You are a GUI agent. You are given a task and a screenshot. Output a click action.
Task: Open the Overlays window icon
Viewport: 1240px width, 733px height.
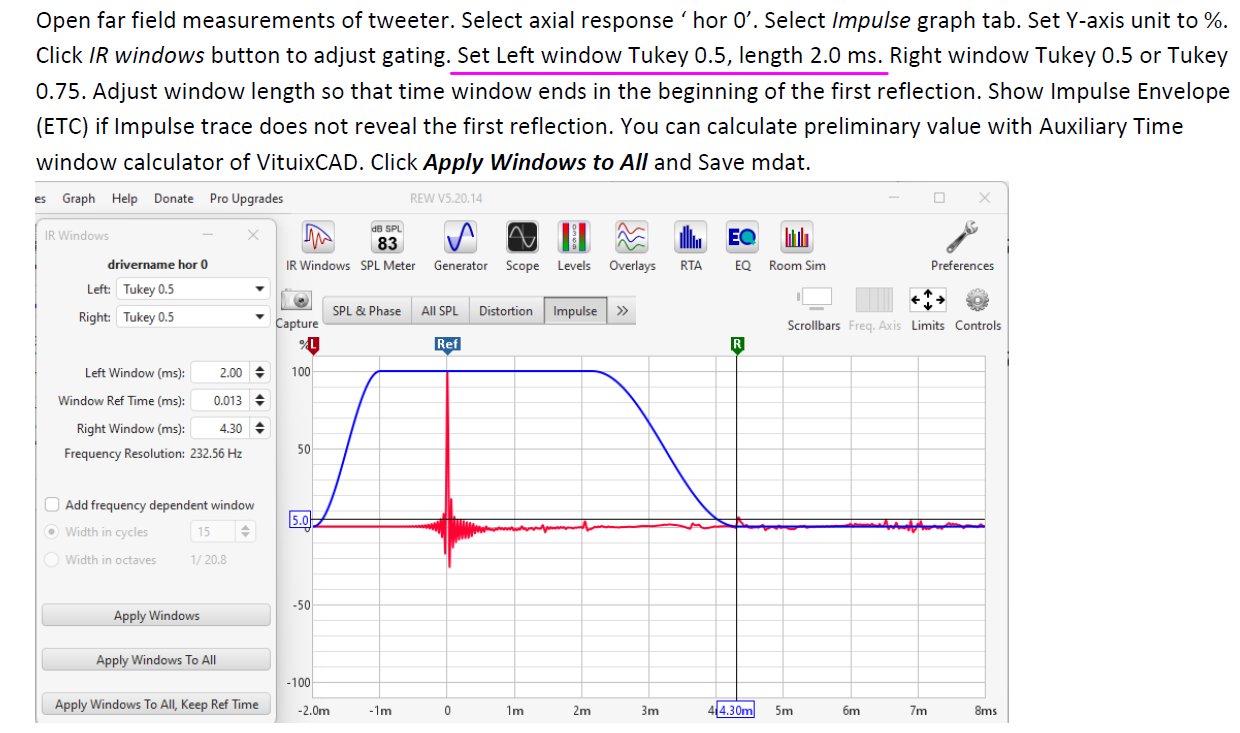632,237
